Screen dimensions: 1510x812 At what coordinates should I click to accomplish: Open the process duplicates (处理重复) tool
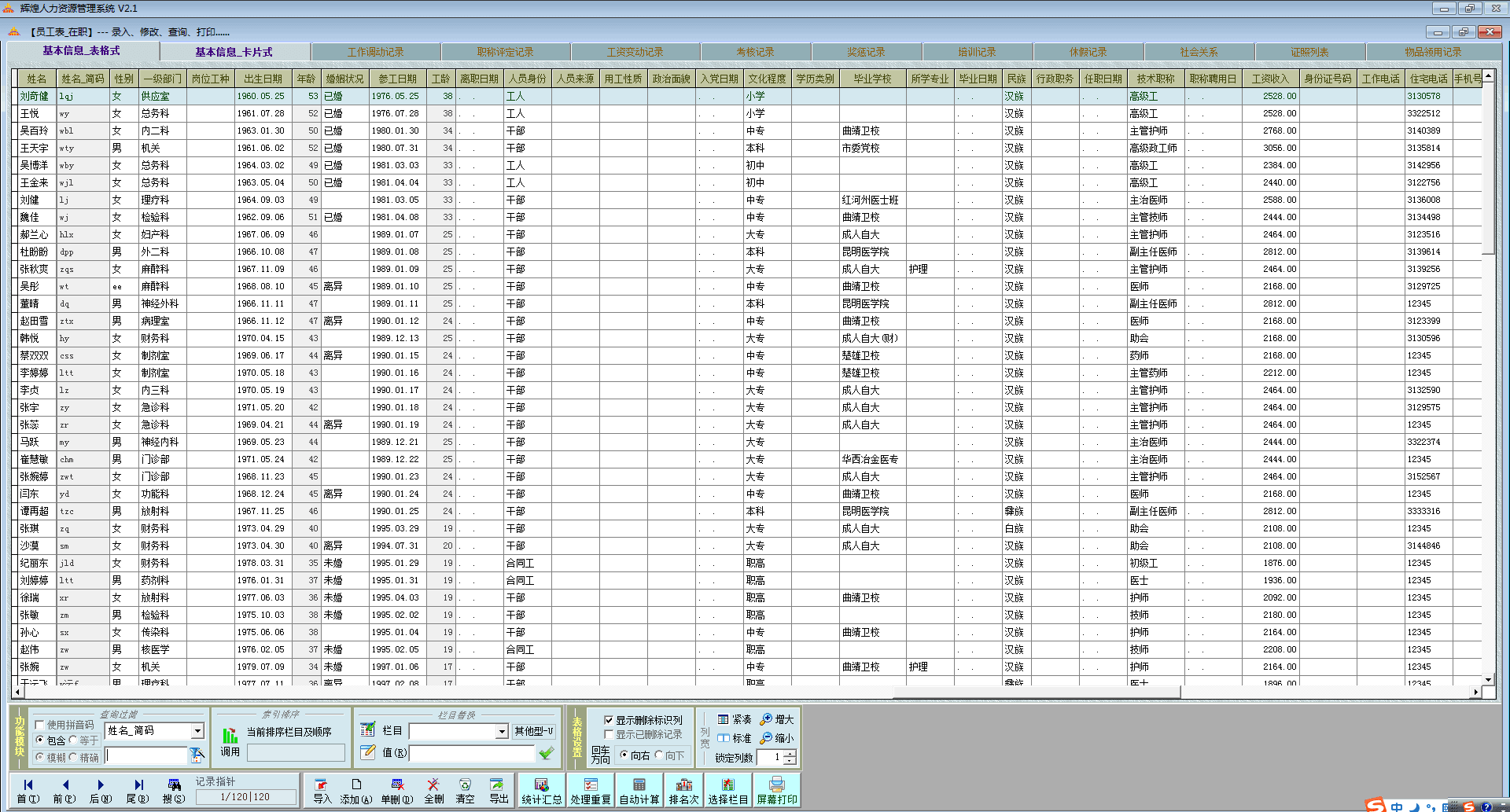tap(591, 790)
